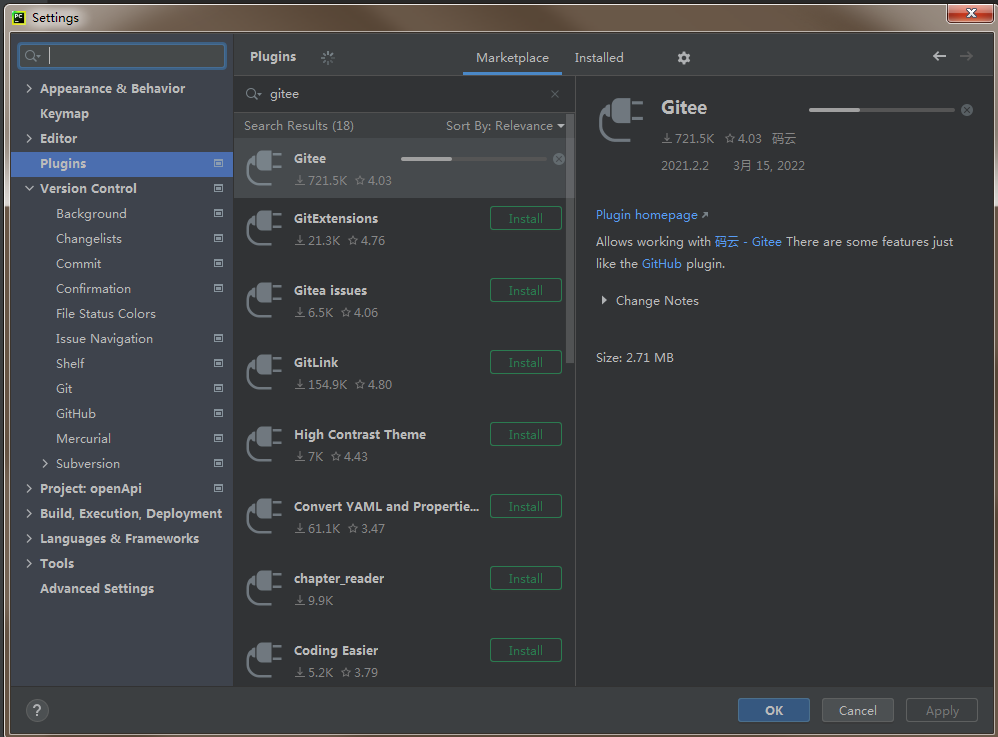Viewport: 998px width, 737px height.
Task: Cancel Gitee download in details panel
Action: 967,110
